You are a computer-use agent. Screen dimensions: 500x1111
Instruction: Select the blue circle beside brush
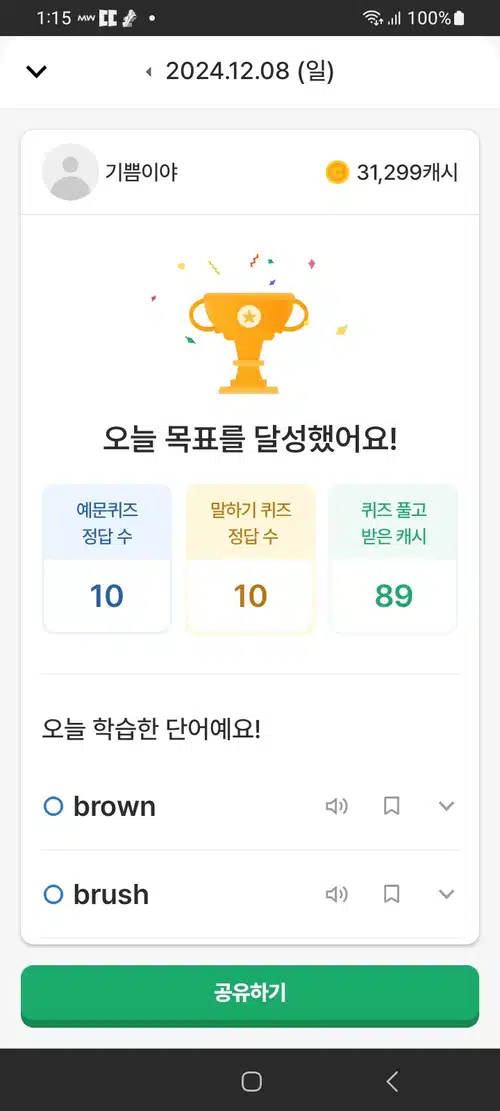[54, 895]
